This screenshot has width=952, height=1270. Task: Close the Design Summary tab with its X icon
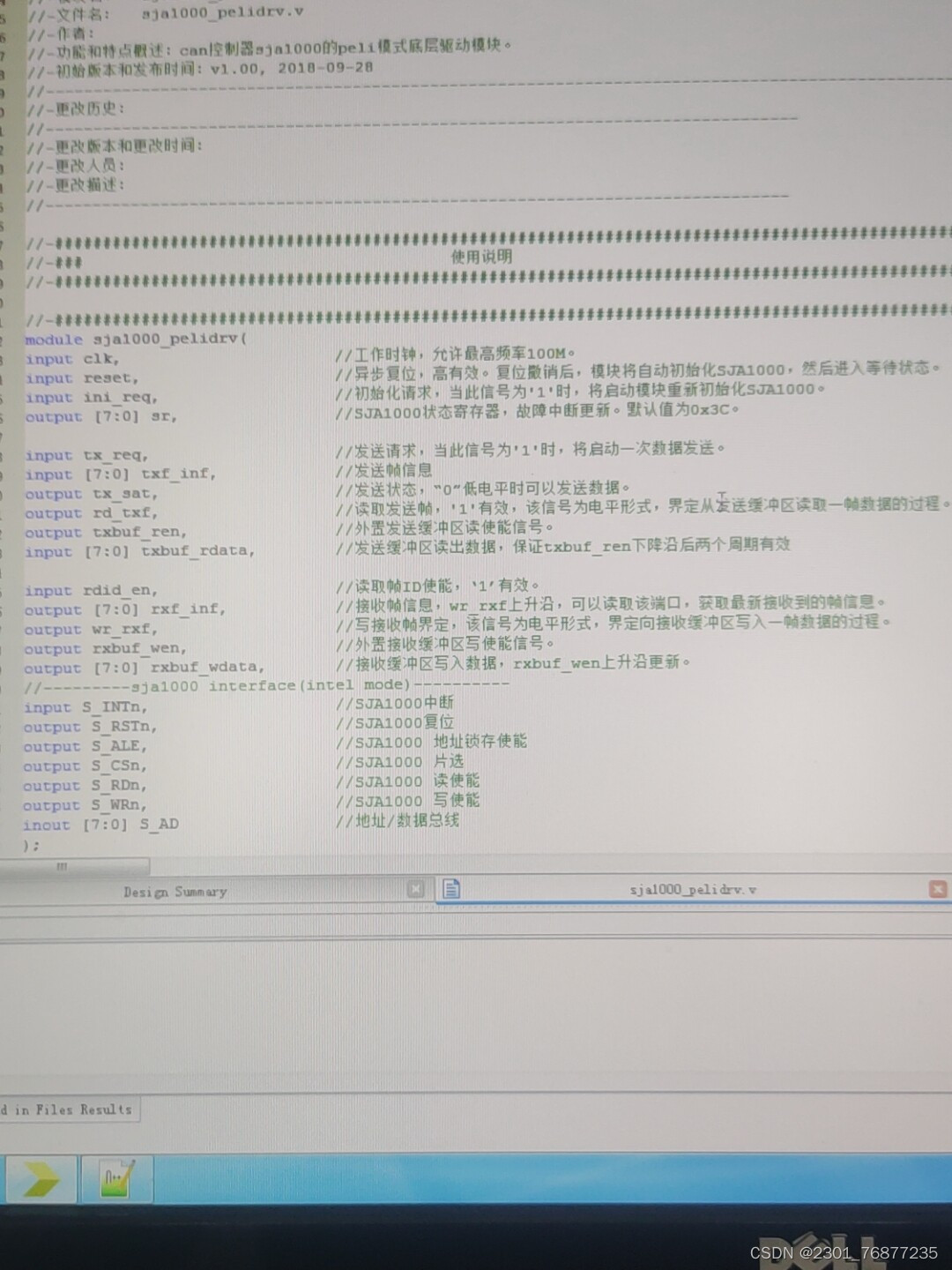pos(415,889)
